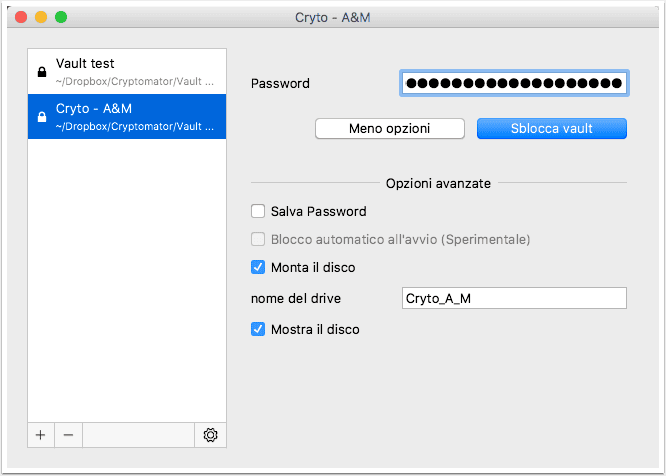
Task: Uncheck the Mostra il disco checkbox
Action: [x=258, y=329]
